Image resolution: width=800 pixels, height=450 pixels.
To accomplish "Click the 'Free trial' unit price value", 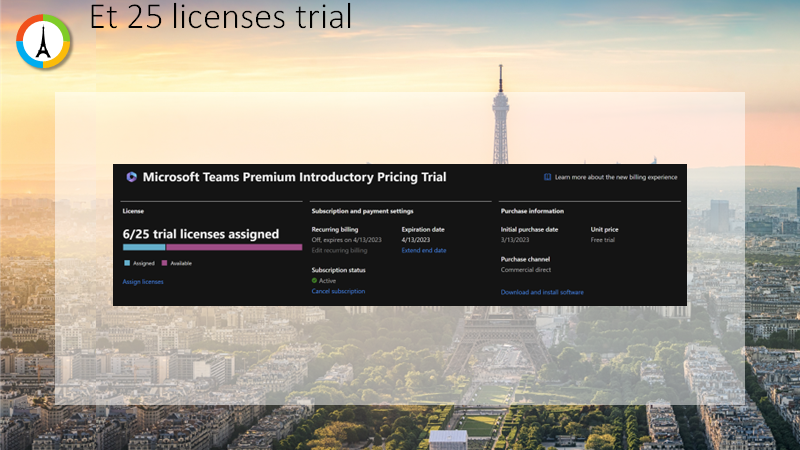I will (x=603, y=240).
